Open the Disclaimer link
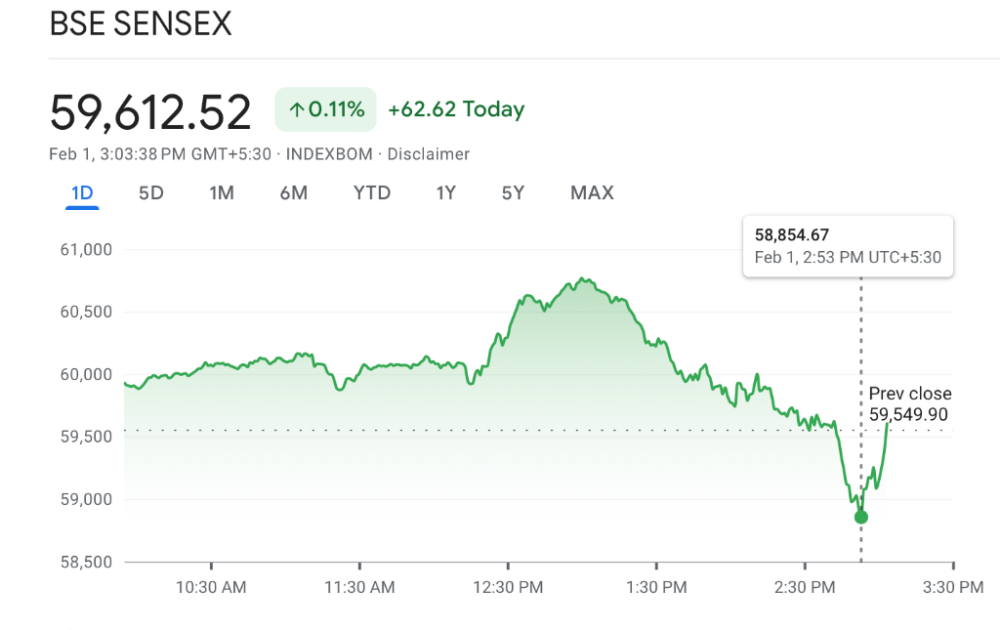The height and width of the screenshot is (630, 1000). coord(429,154)
